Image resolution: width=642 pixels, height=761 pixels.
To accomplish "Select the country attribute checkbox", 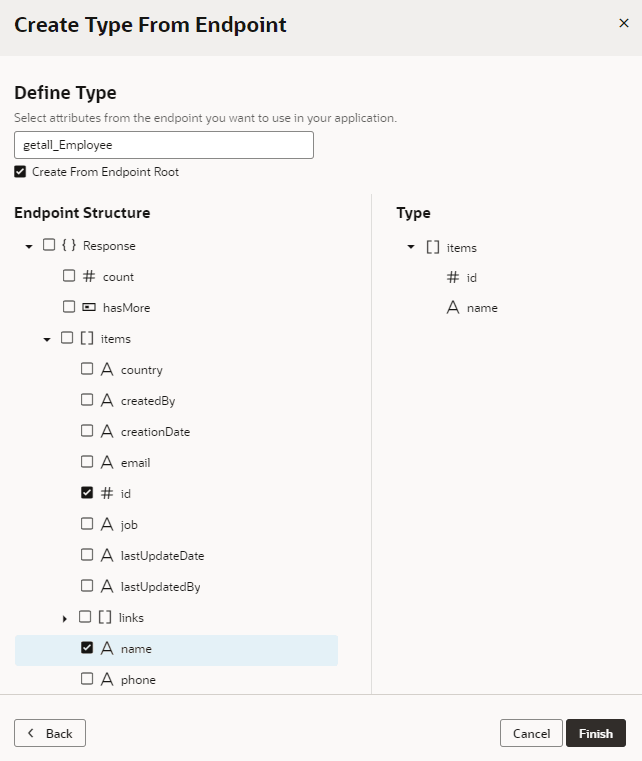I will (87, 369).
